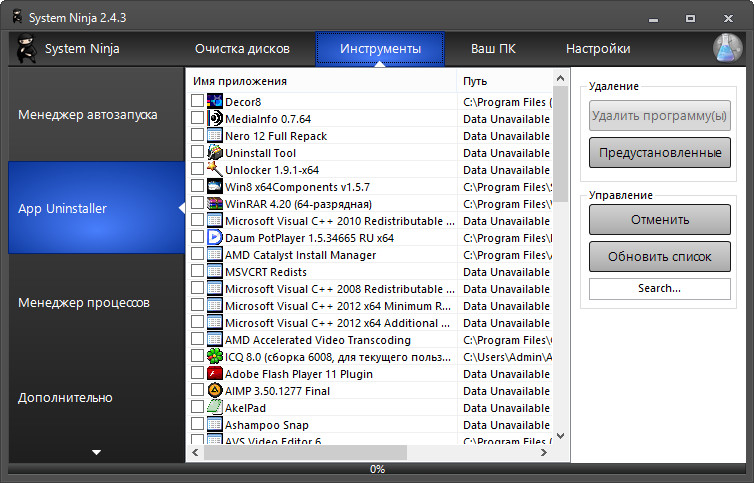This screenshot has width=754, height=483.
Task: Click the horizontal scroll-right arrow
Action: pyautogui.click(x=544, y=452)
